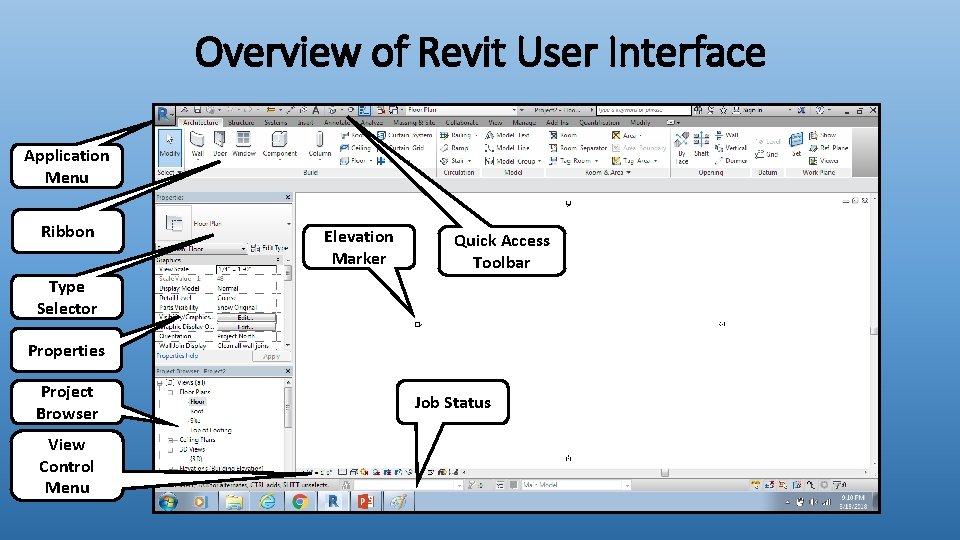Switch to the Collaborate ribbon tab
The height and width of the screenshot is (540, 960).
(462, 122)
